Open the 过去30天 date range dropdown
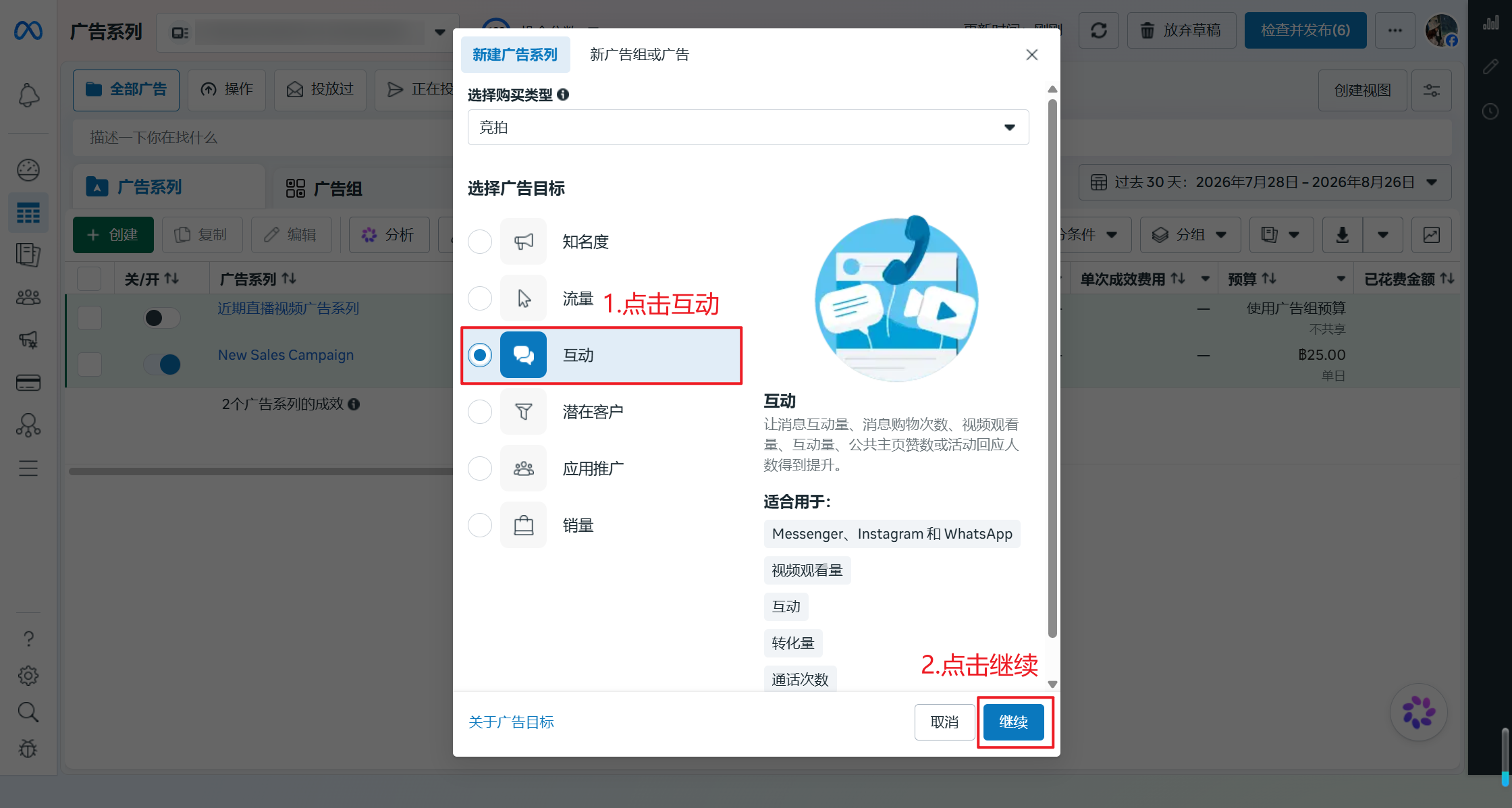The image size is (1512, 808). pos(1264,182)
